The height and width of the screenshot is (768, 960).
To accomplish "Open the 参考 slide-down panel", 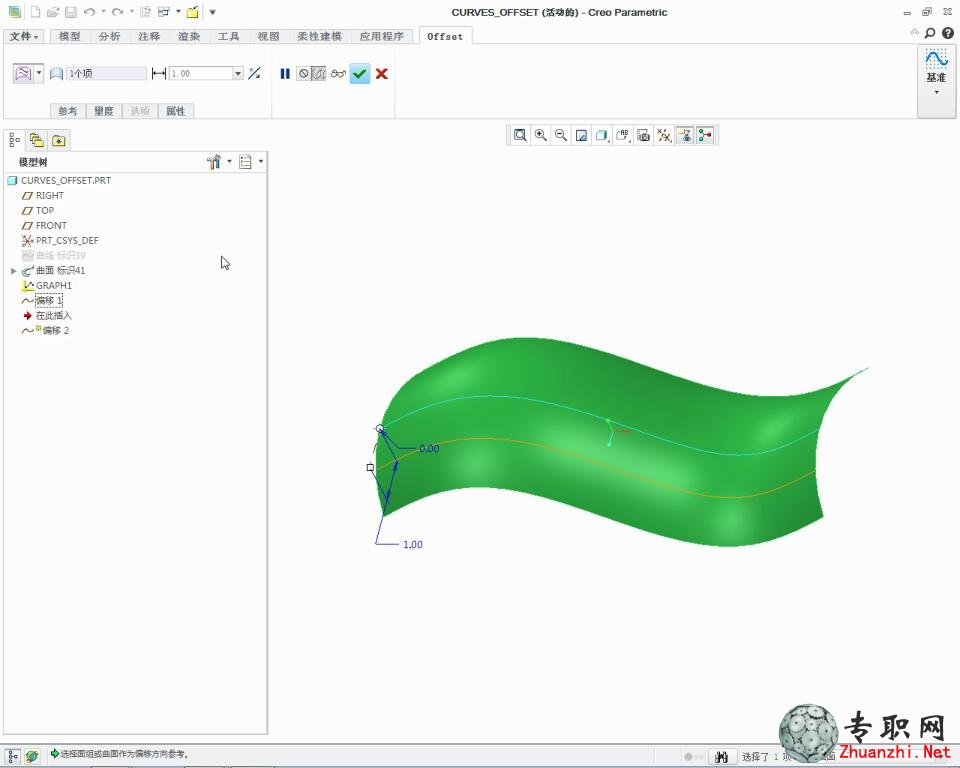I will [x=68, y=111].
